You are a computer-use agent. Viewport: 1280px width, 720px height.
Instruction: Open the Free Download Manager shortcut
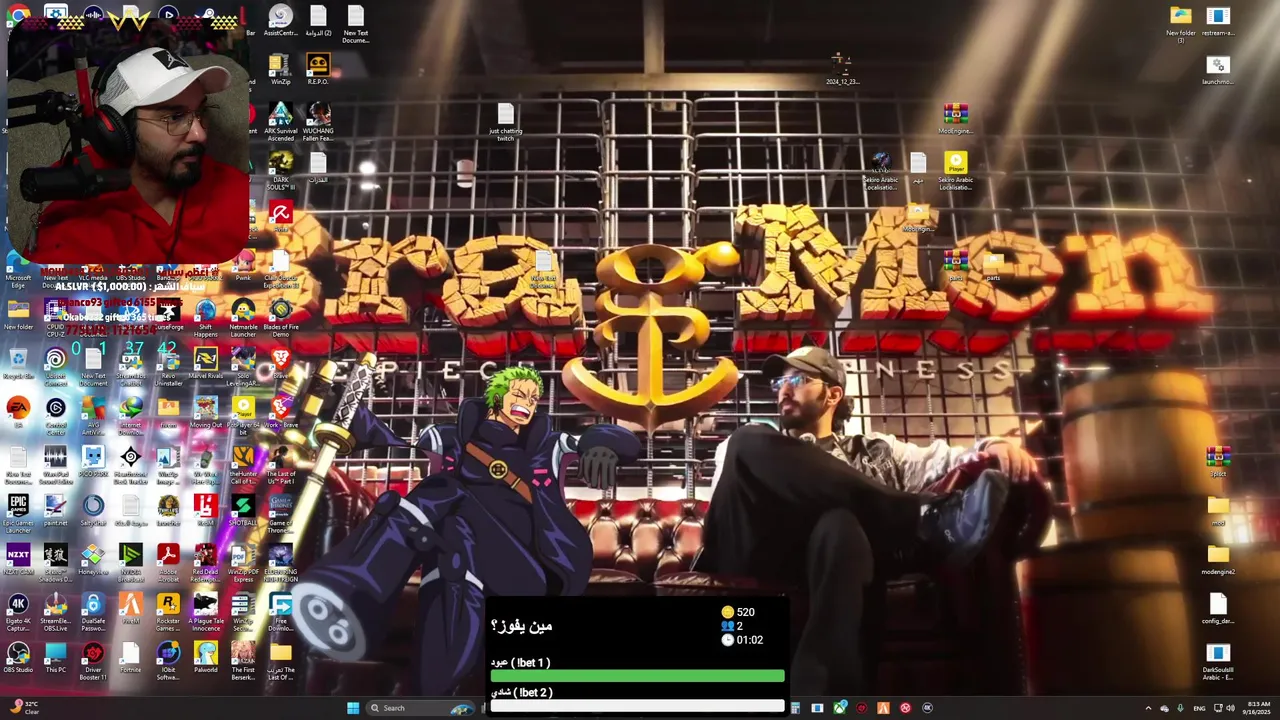281,612
